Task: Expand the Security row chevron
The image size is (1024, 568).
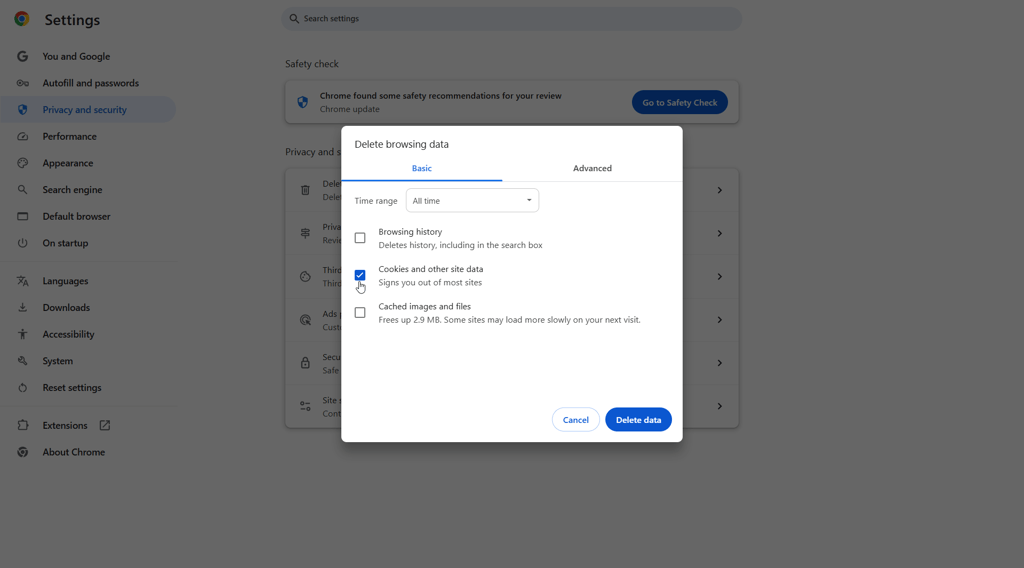Action: click(x=720, y=363)
